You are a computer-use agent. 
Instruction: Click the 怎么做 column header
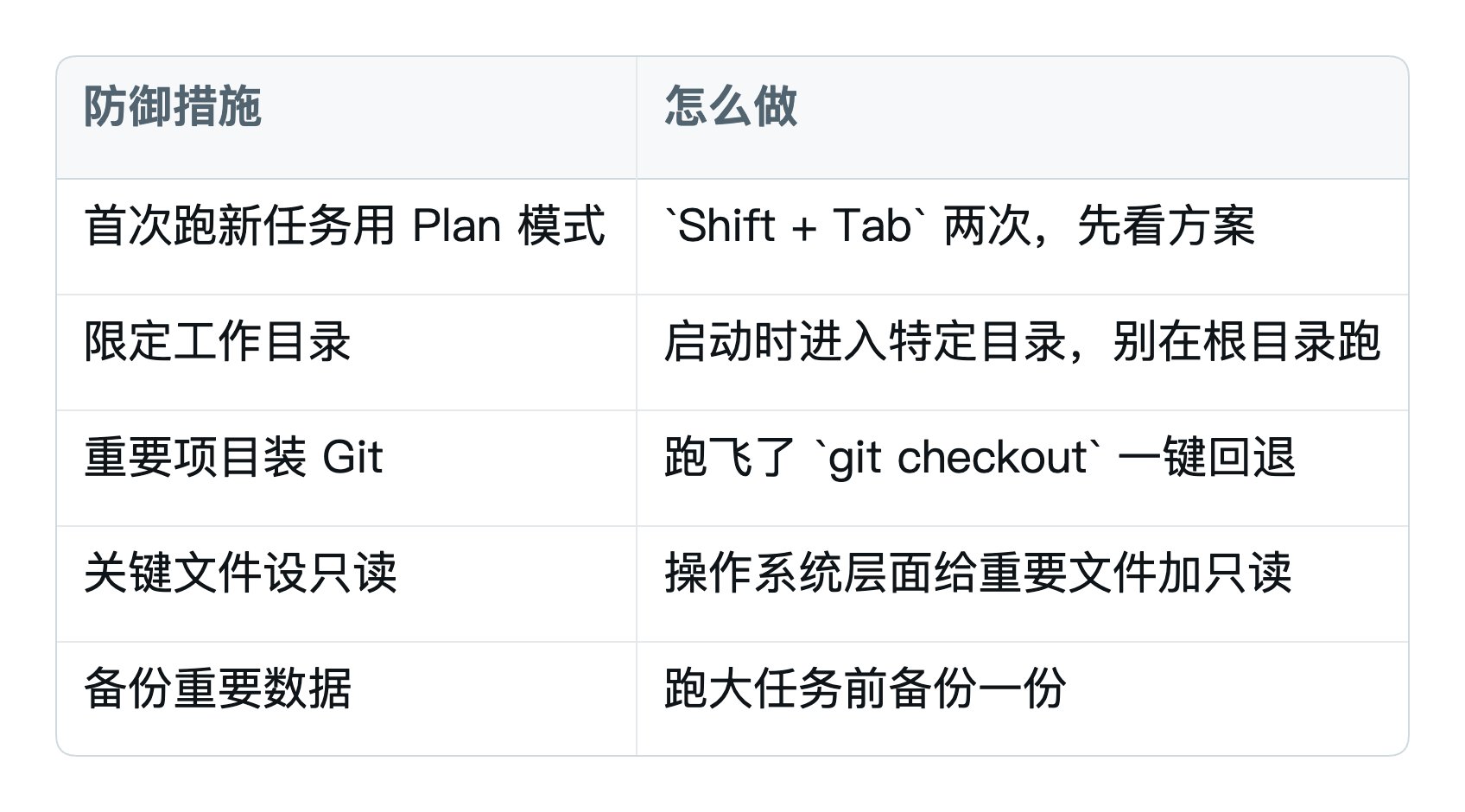click(x=1022, y=118)
